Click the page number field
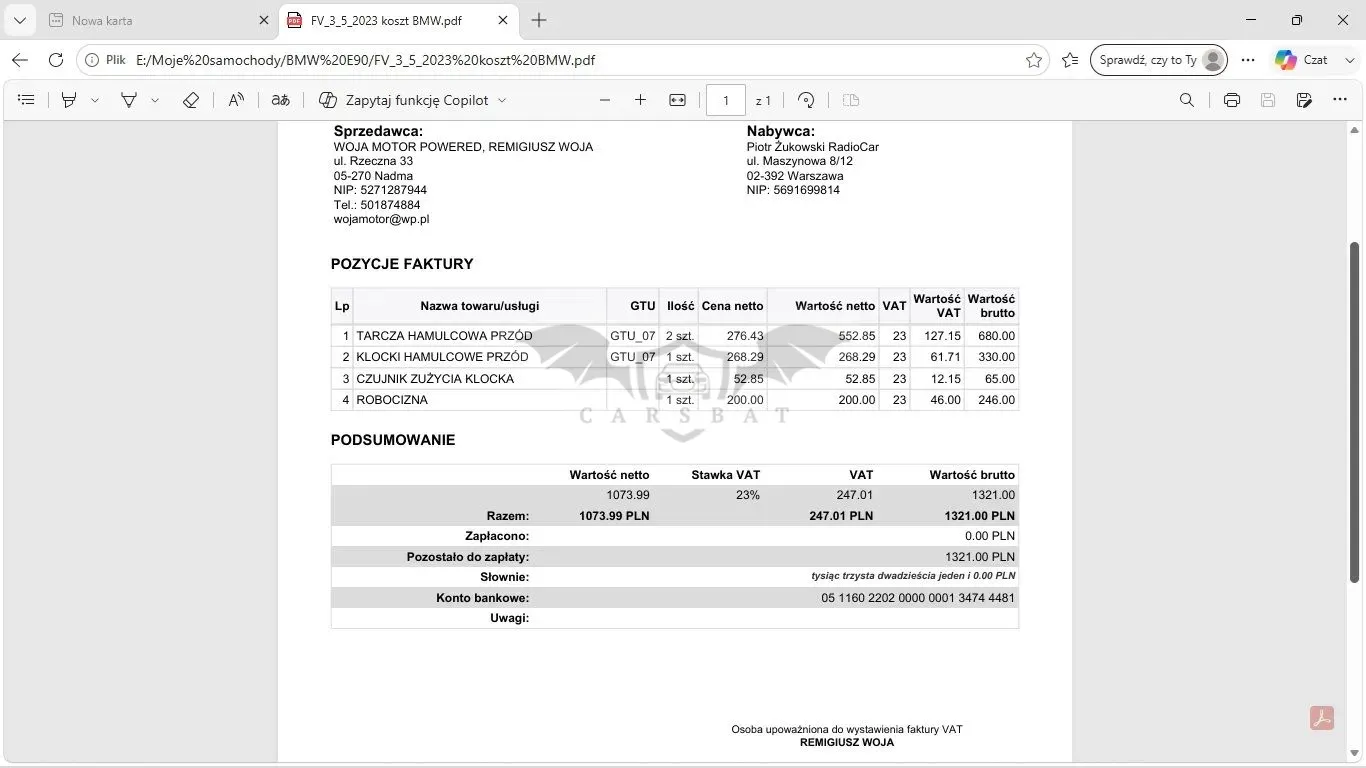The width and height of the screenshot is (1366, 768). click(x=726, y=100)
